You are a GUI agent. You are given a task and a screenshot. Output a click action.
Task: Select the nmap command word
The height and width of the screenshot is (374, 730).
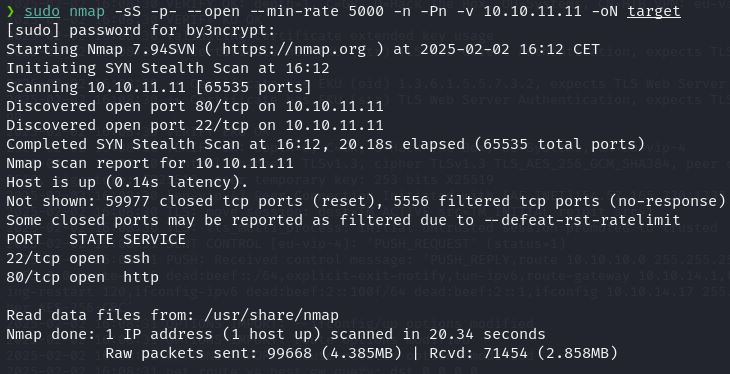pos(87,12)
